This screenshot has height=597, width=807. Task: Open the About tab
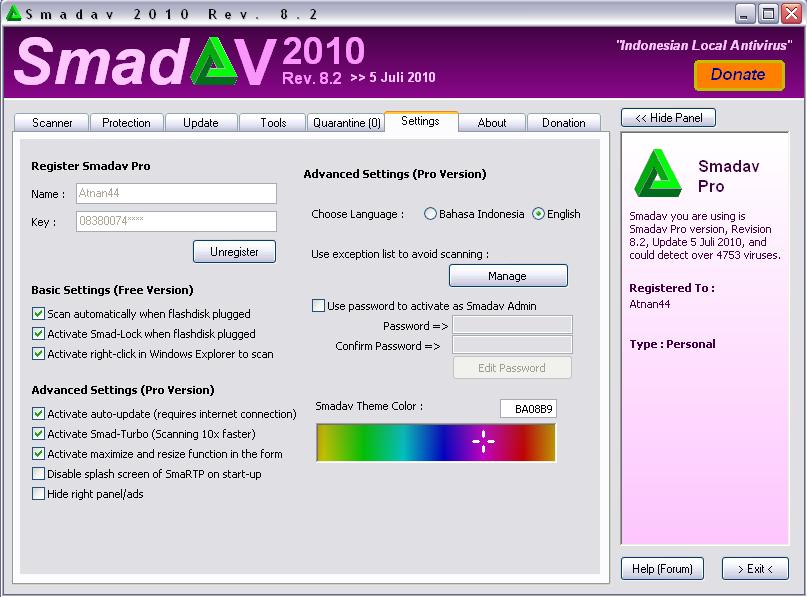coord(492,122)
